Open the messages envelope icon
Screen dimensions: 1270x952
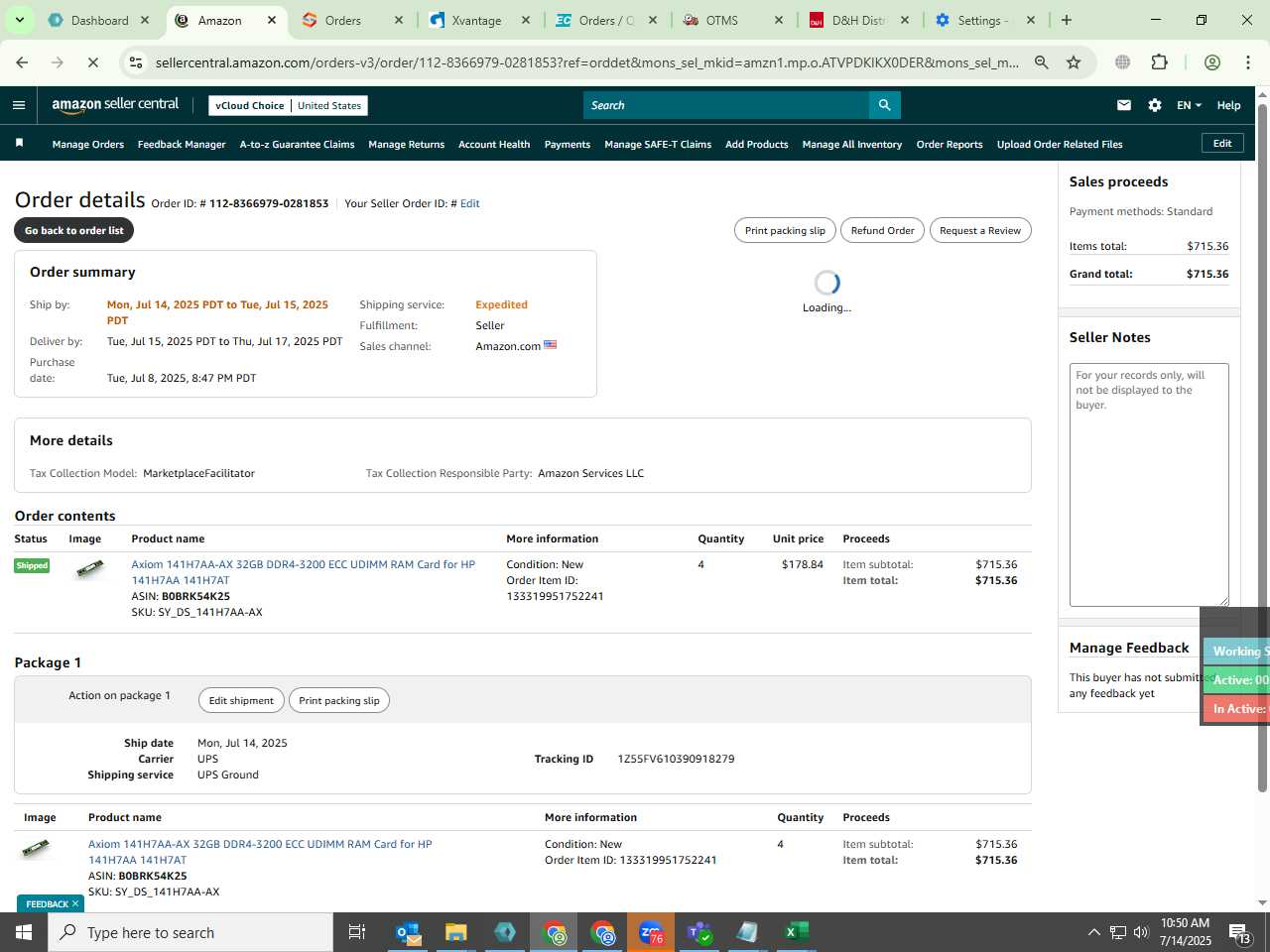[1124, 105]
